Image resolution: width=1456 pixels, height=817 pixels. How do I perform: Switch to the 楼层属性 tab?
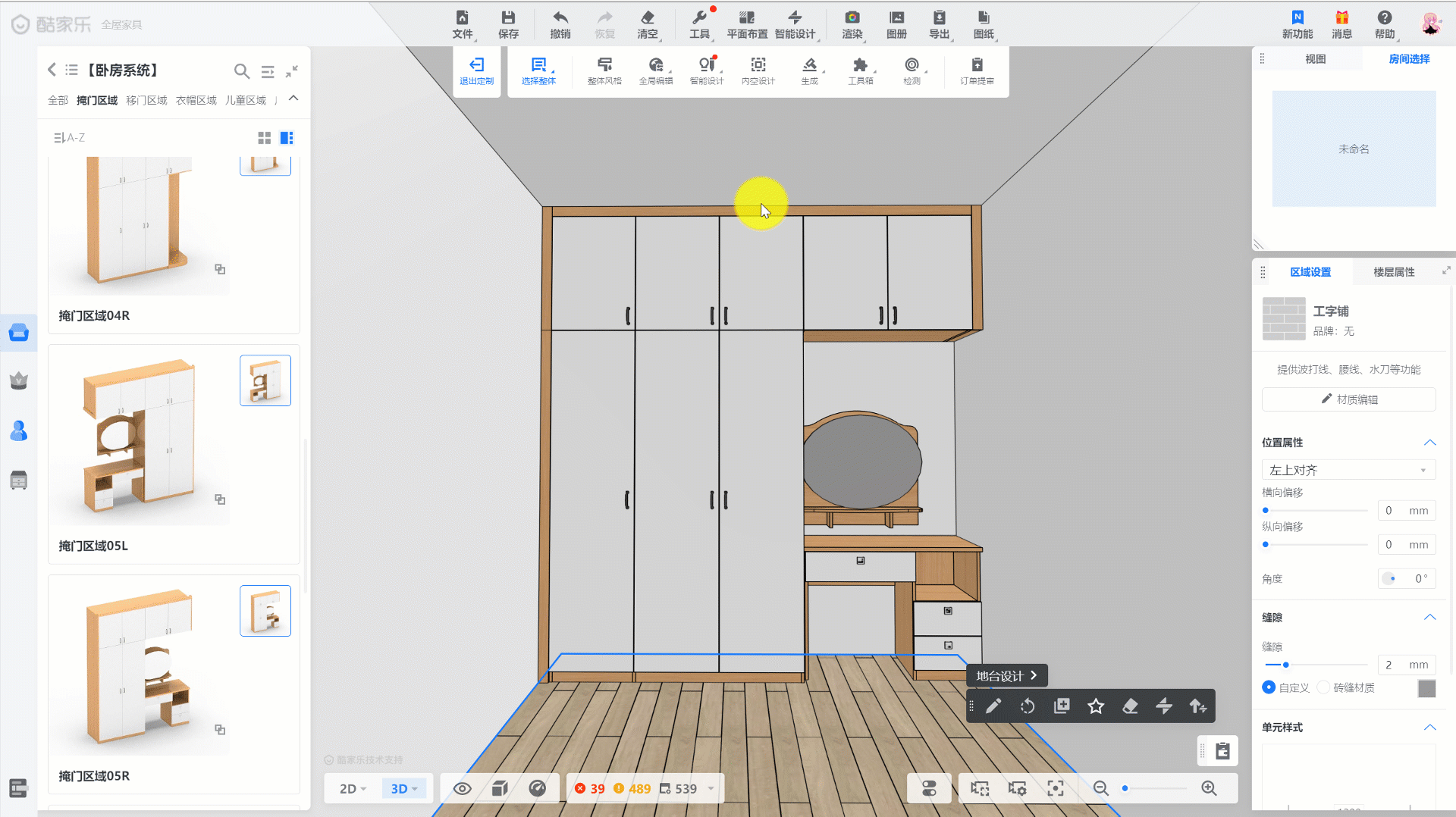pos(1393,272)
